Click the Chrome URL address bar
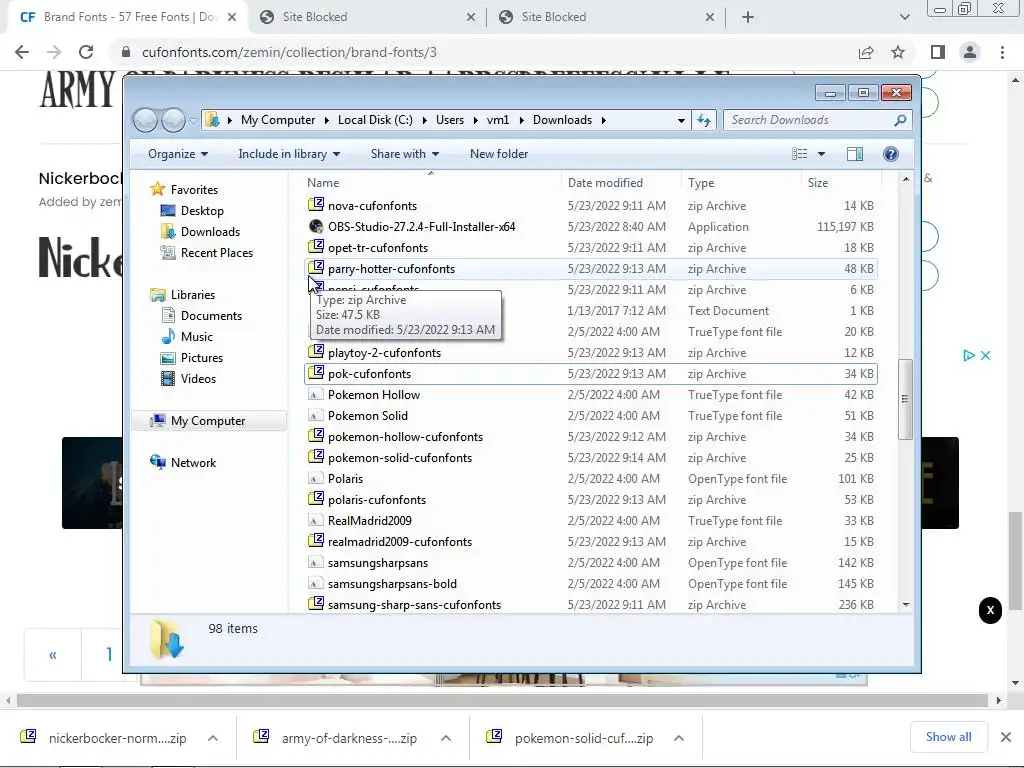Image resolution: width=1024 pixels, height=768 pixels. pyautogui.click(x=483, y=52)
